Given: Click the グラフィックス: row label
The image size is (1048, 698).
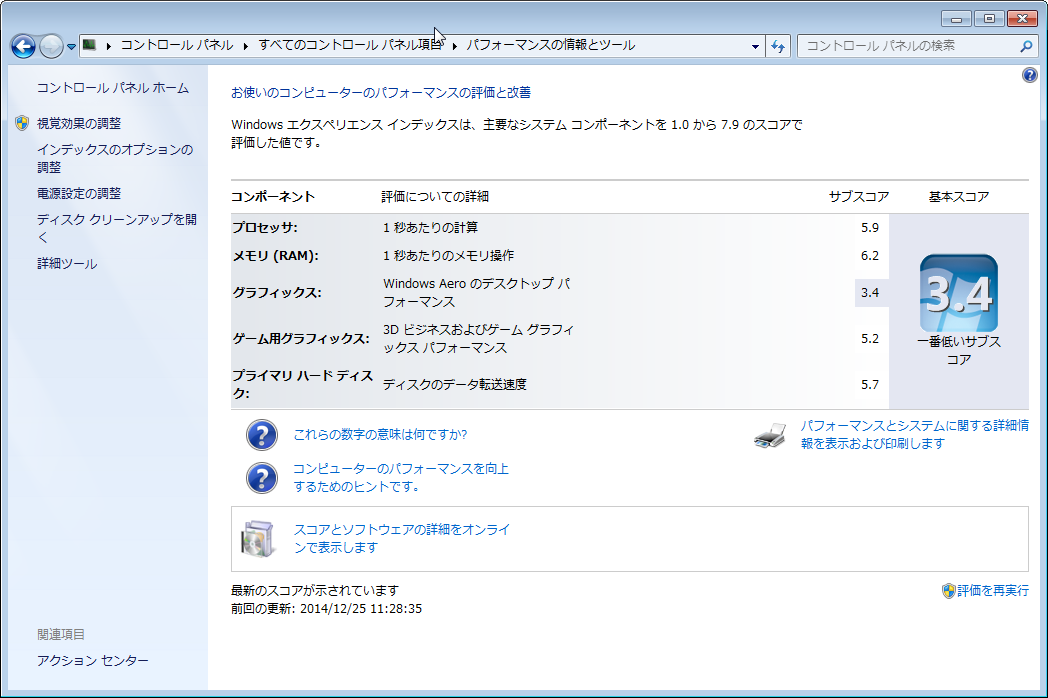Looking at the screenshot, I should tap(277, 292).
